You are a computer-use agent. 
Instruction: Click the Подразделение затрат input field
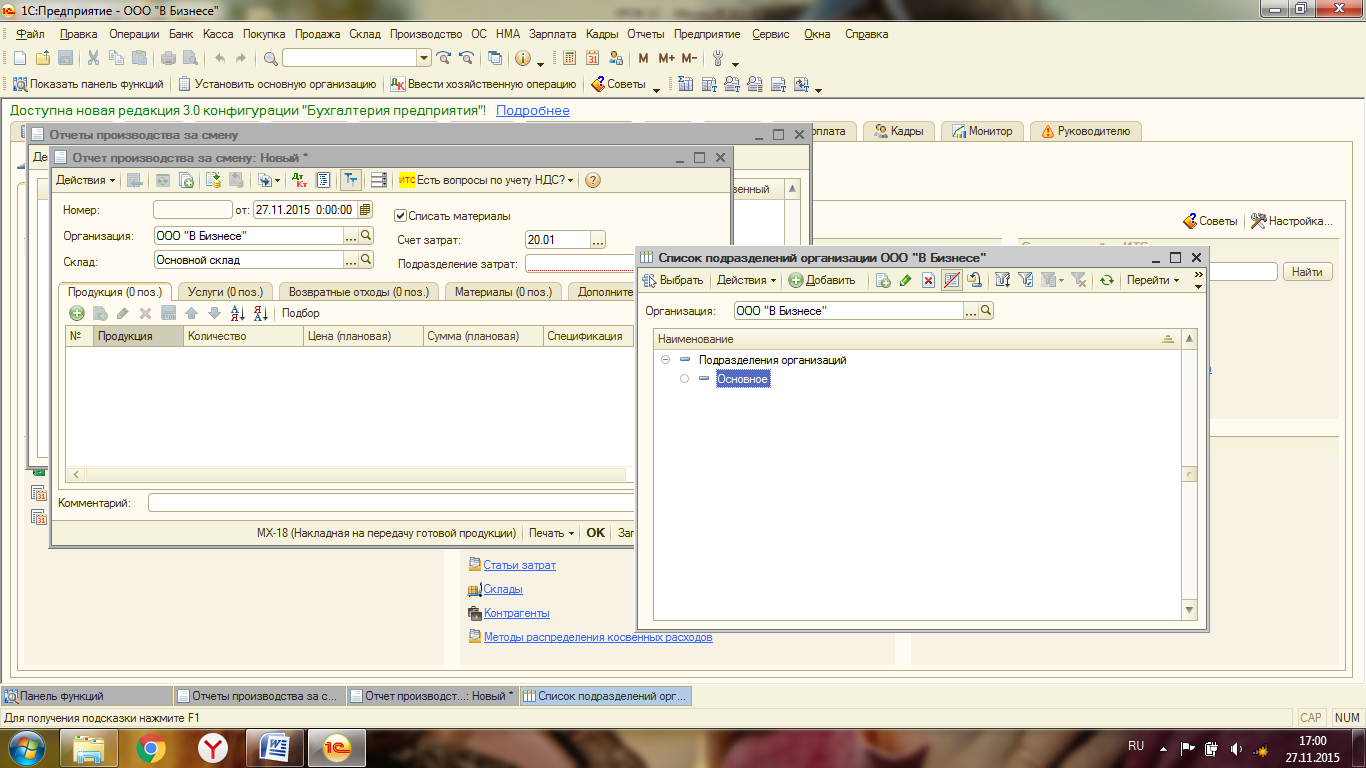pos(580,264)
